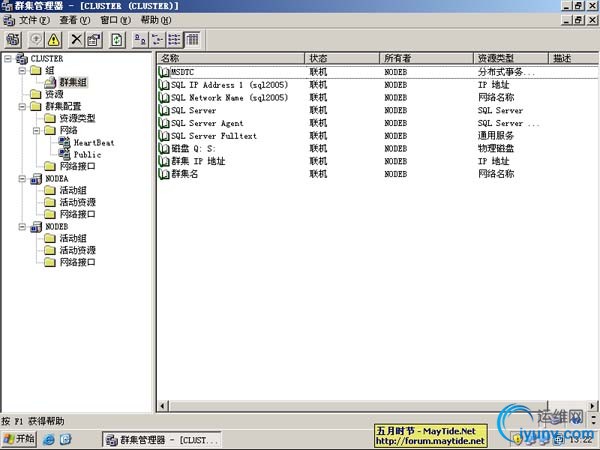Click the SQL Server Fulltext resource icon
The width and height of the screenshot is (600, 450).
pos(164,136)
